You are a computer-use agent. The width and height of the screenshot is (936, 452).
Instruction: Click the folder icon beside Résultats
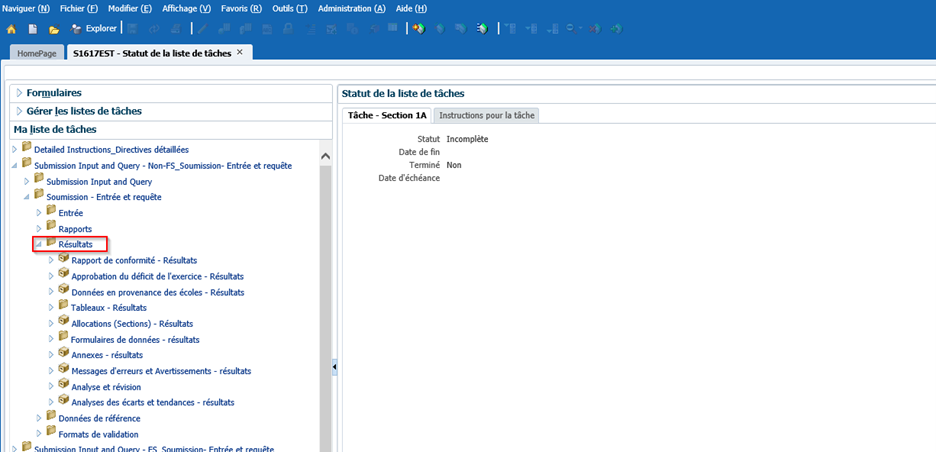(x=51, y=244)
